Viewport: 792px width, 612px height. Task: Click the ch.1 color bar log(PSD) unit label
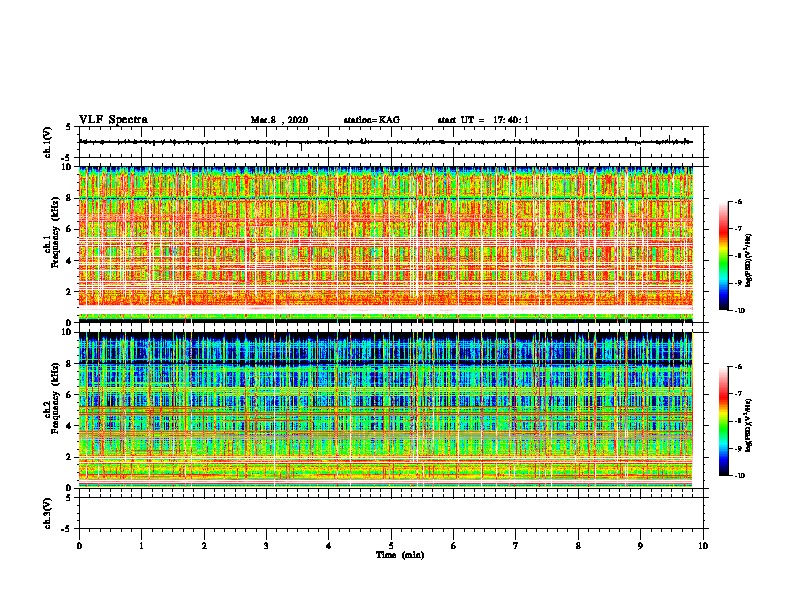tap(749, 261)
